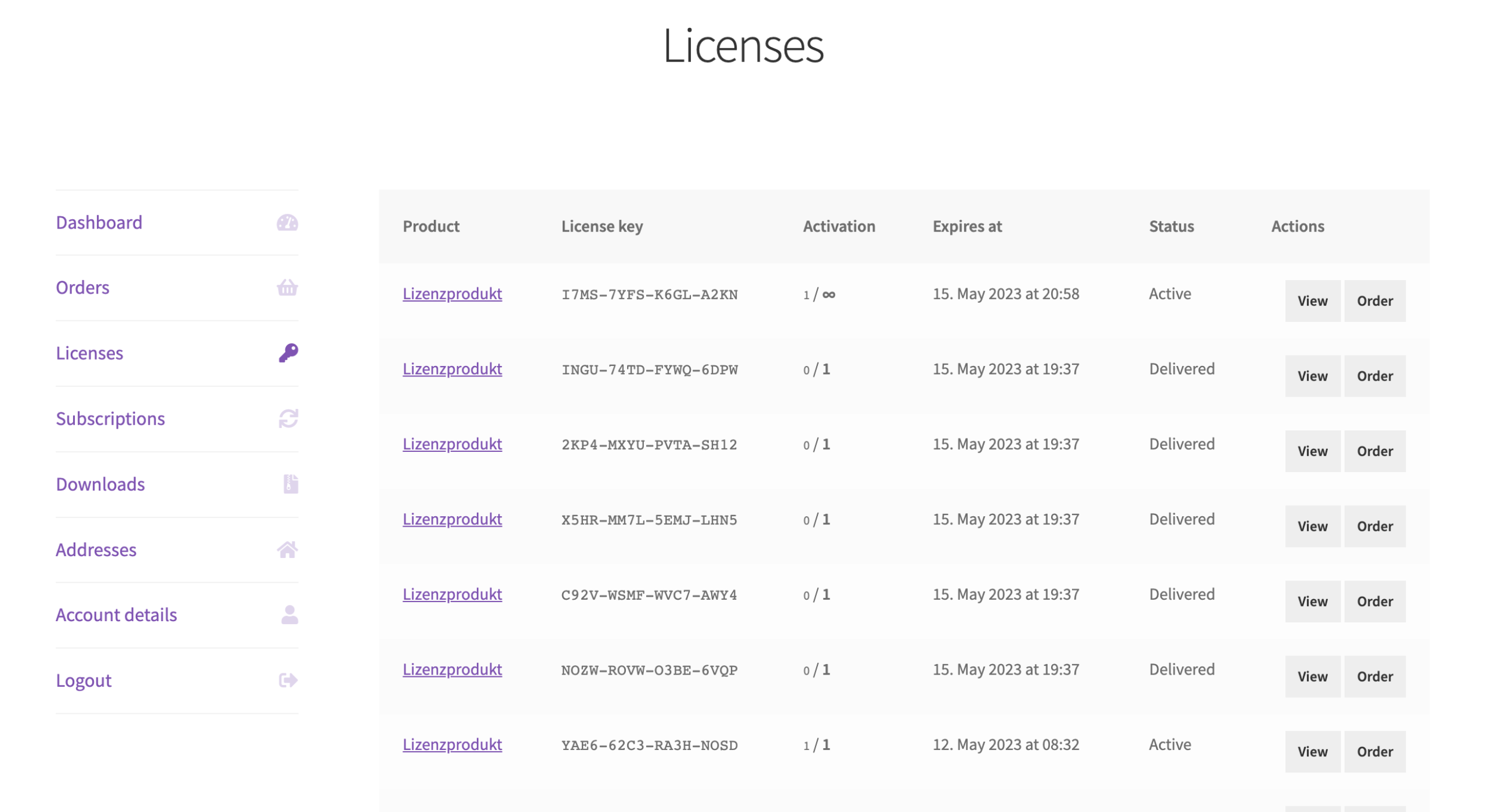Image resolution: width=1485 pixels, height=812 pixels.
Task: Open order for license I7MS-7YFS-K6GL-A2KN
Action: tap(1375, 301)
